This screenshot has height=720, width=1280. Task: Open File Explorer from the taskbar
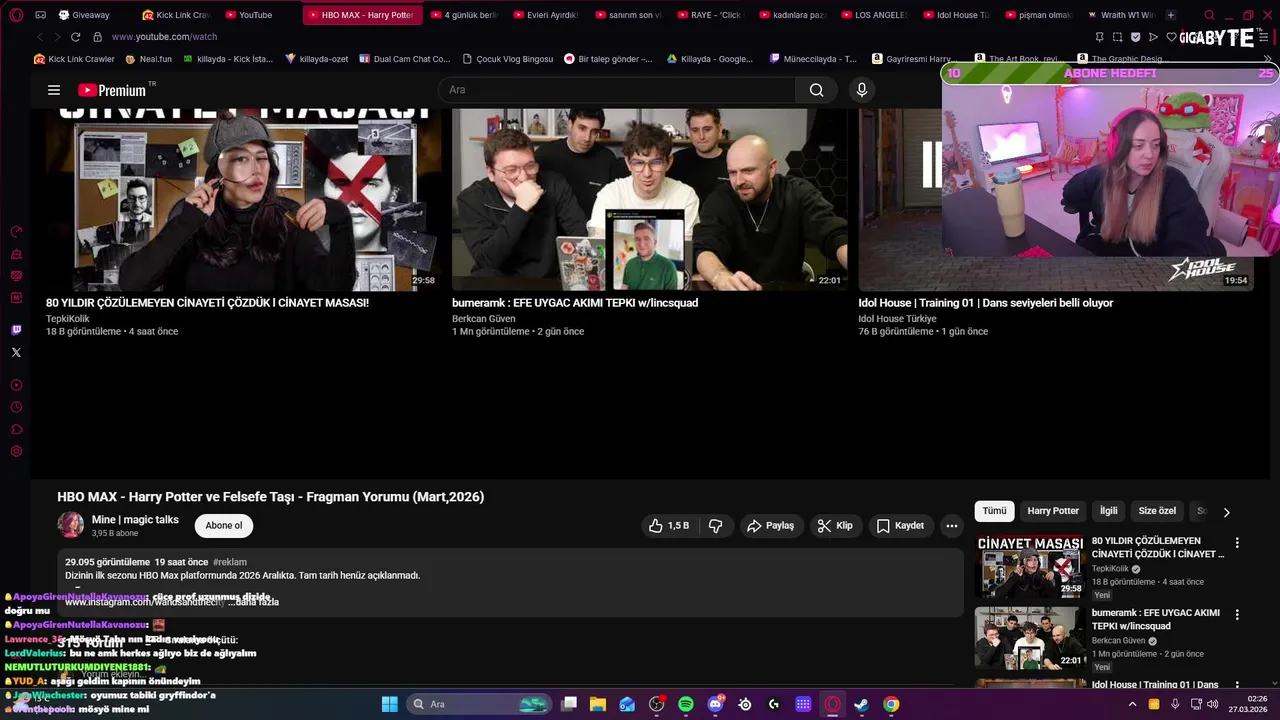pos(598,704)
